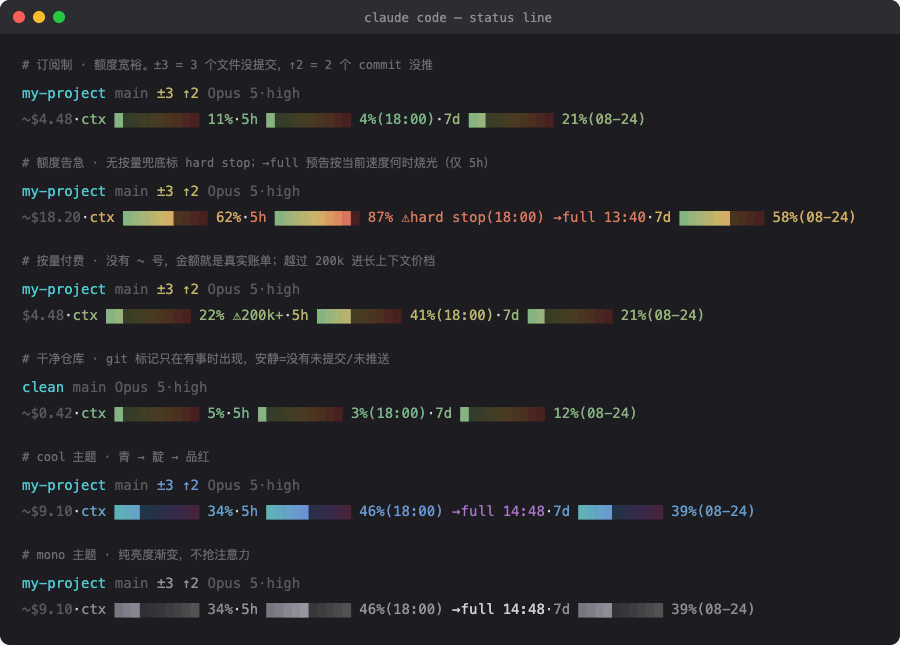Click the '⚠200k+' long-context warning
The image size is (900, 645).
pos(258,316)
